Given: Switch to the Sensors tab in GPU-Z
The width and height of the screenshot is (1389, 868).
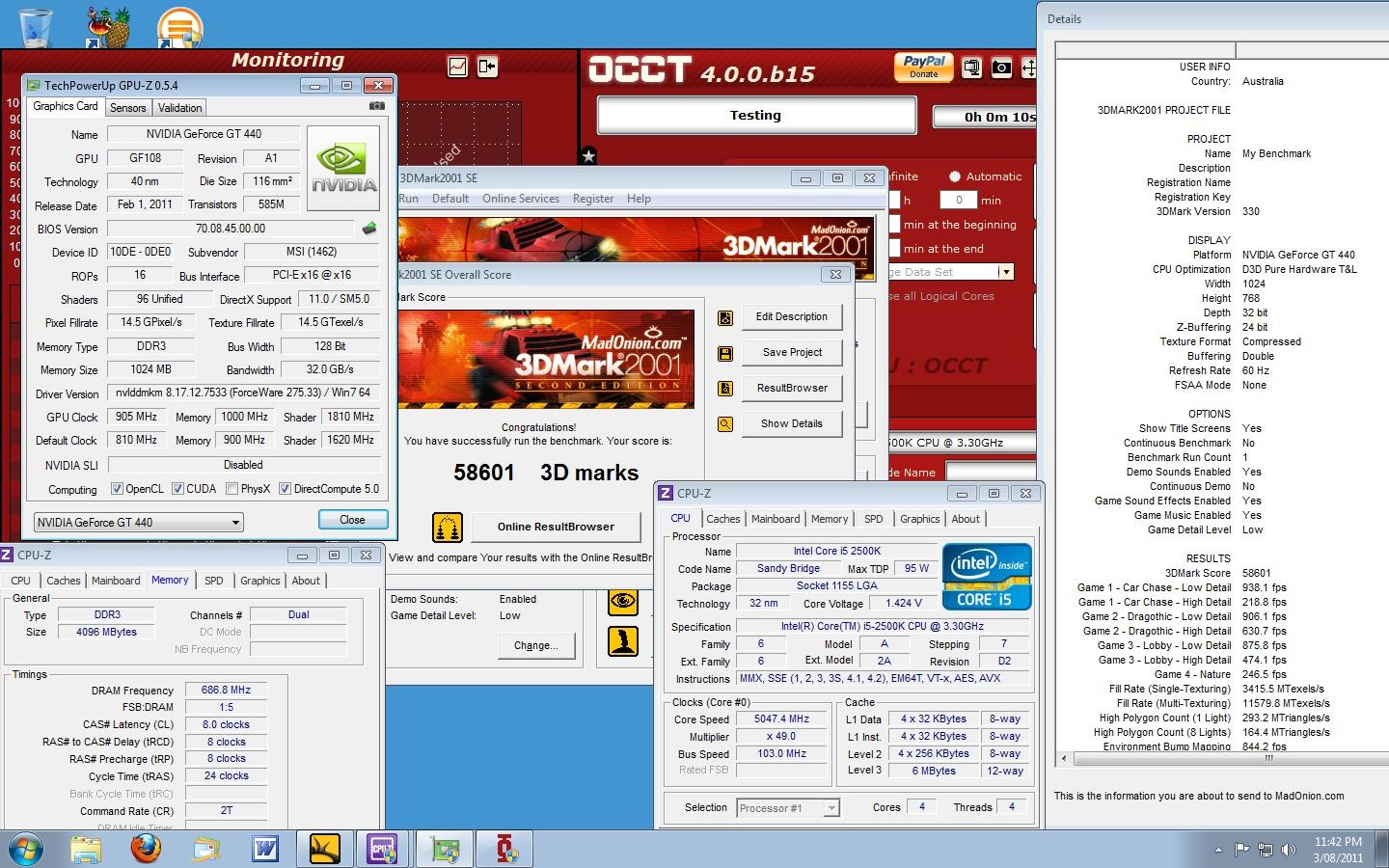Looking at the screenshot, I should tap(128, 108).
